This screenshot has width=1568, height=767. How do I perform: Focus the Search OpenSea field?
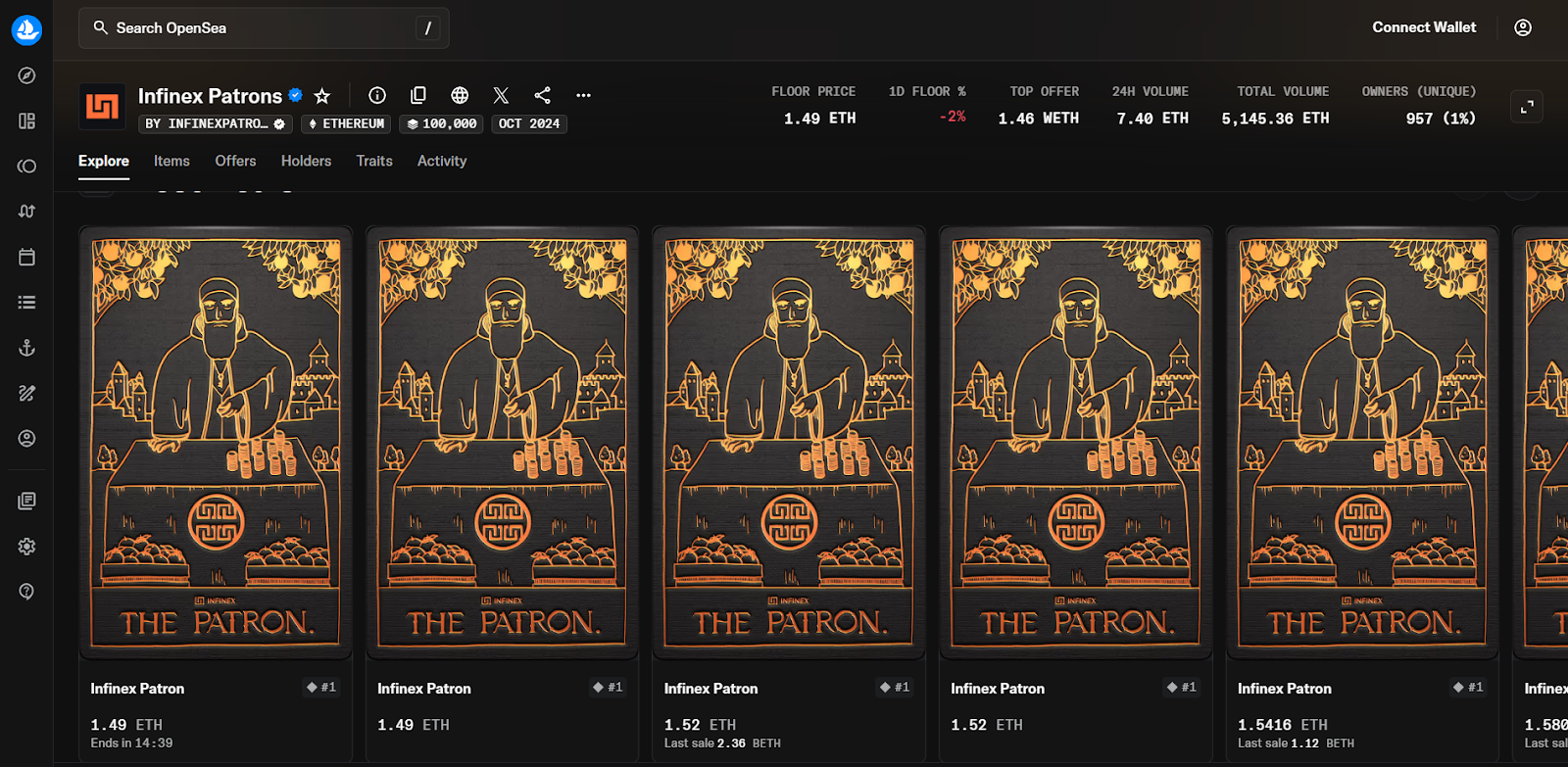click(x=264, y=28)
